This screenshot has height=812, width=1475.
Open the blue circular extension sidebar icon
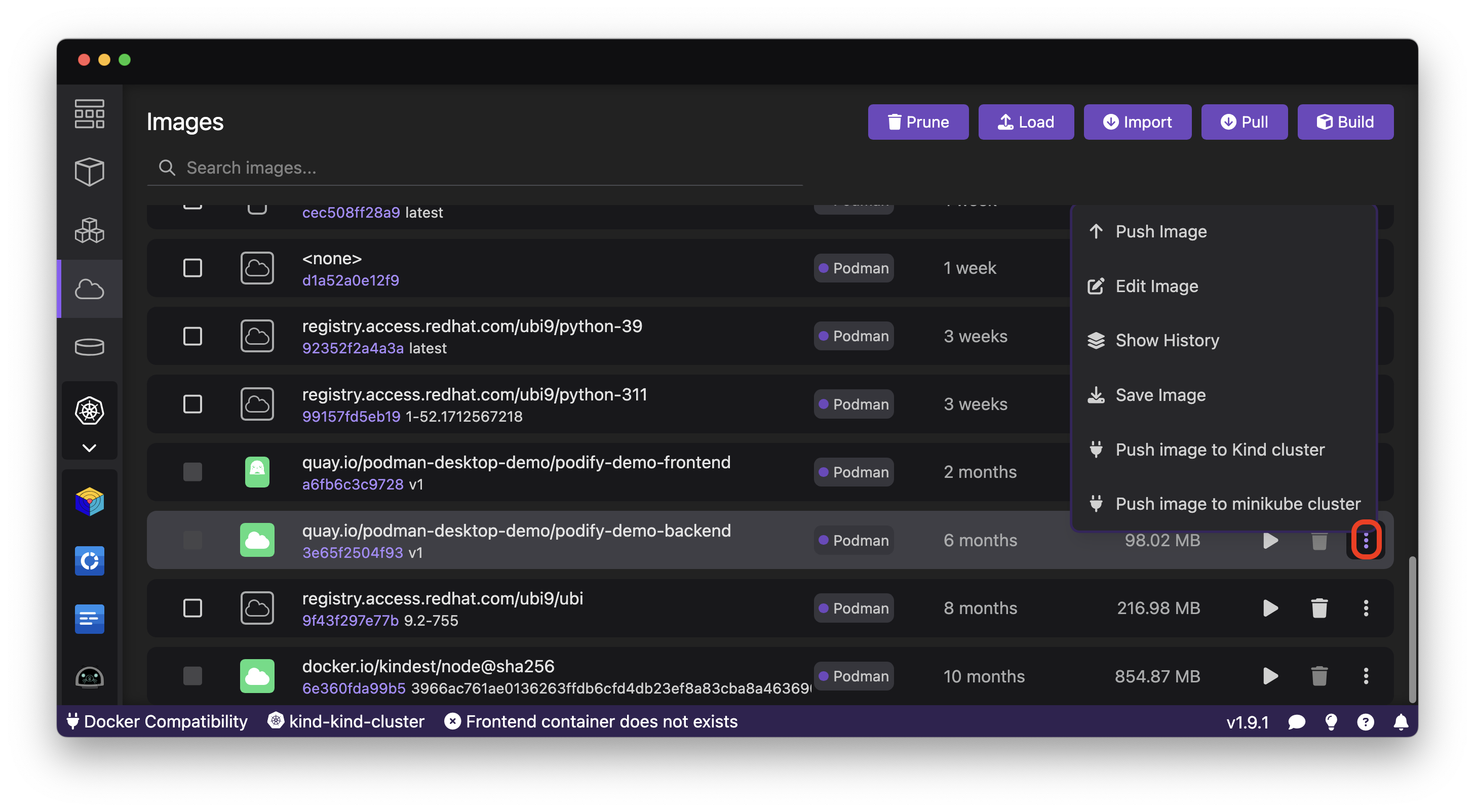point(89,560)
